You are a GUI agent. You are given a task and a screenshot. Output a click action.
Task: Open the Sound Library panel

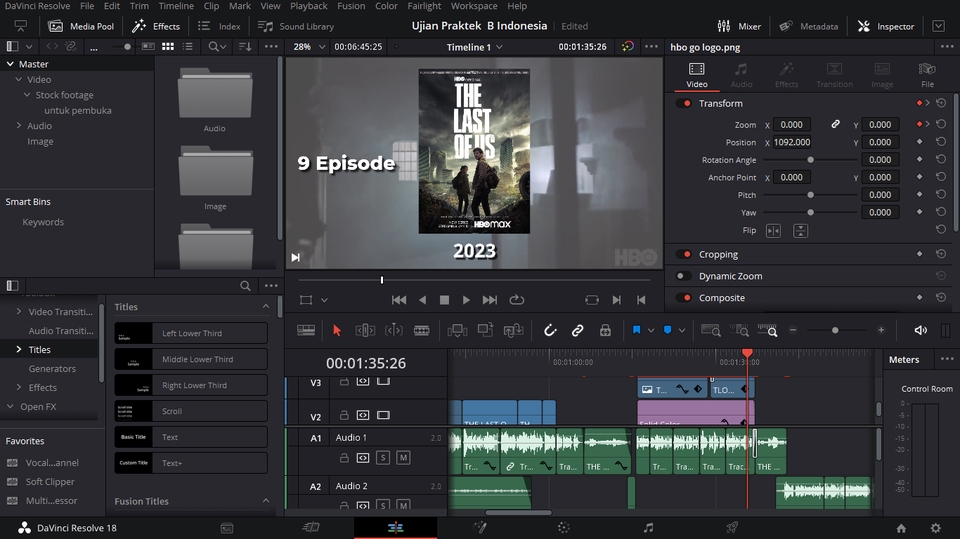(x=296, y=26)
